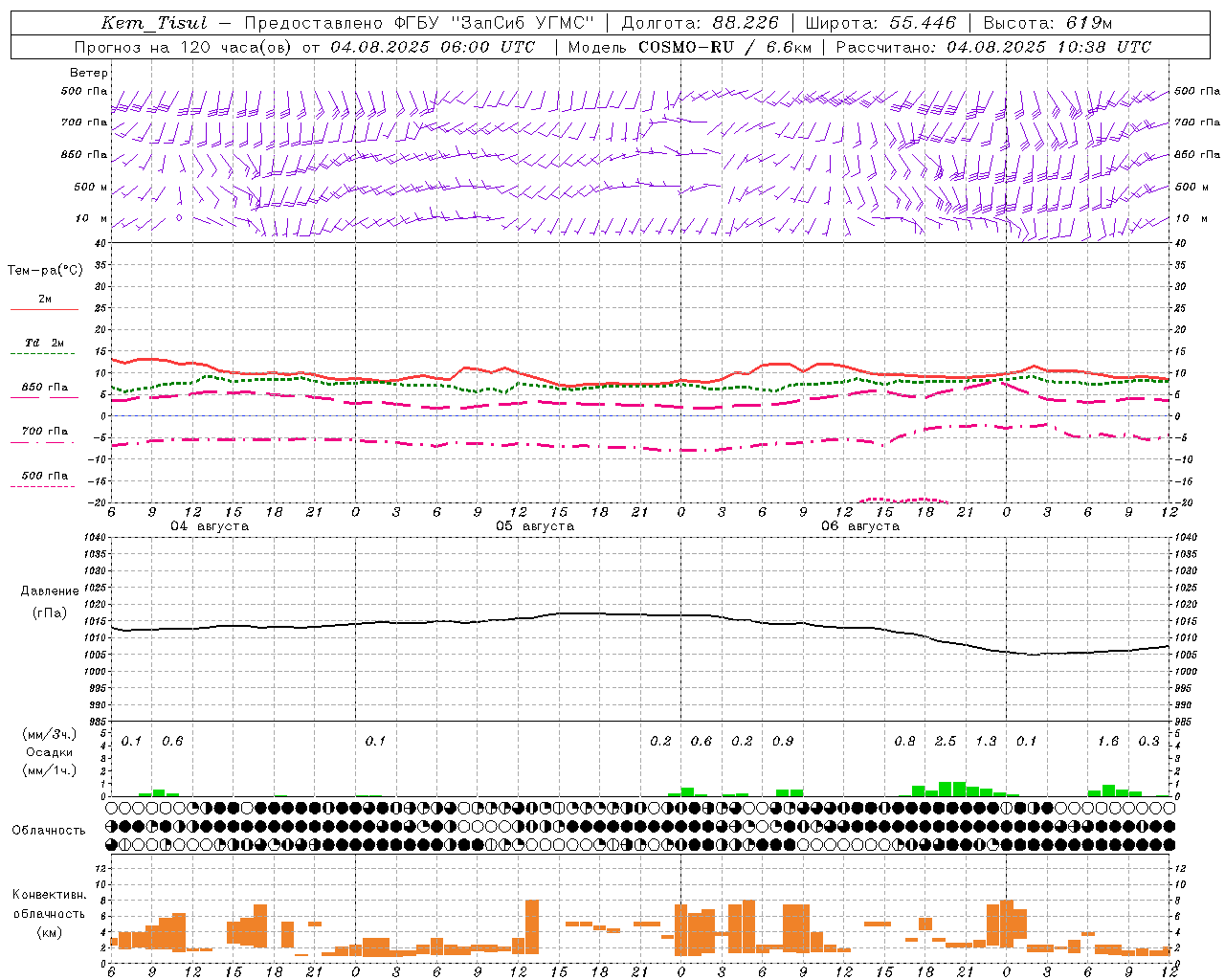Screen dimensions: 1225x980
Task: Click the Td 2м dew point legend entry
Action: coord(44,343)
